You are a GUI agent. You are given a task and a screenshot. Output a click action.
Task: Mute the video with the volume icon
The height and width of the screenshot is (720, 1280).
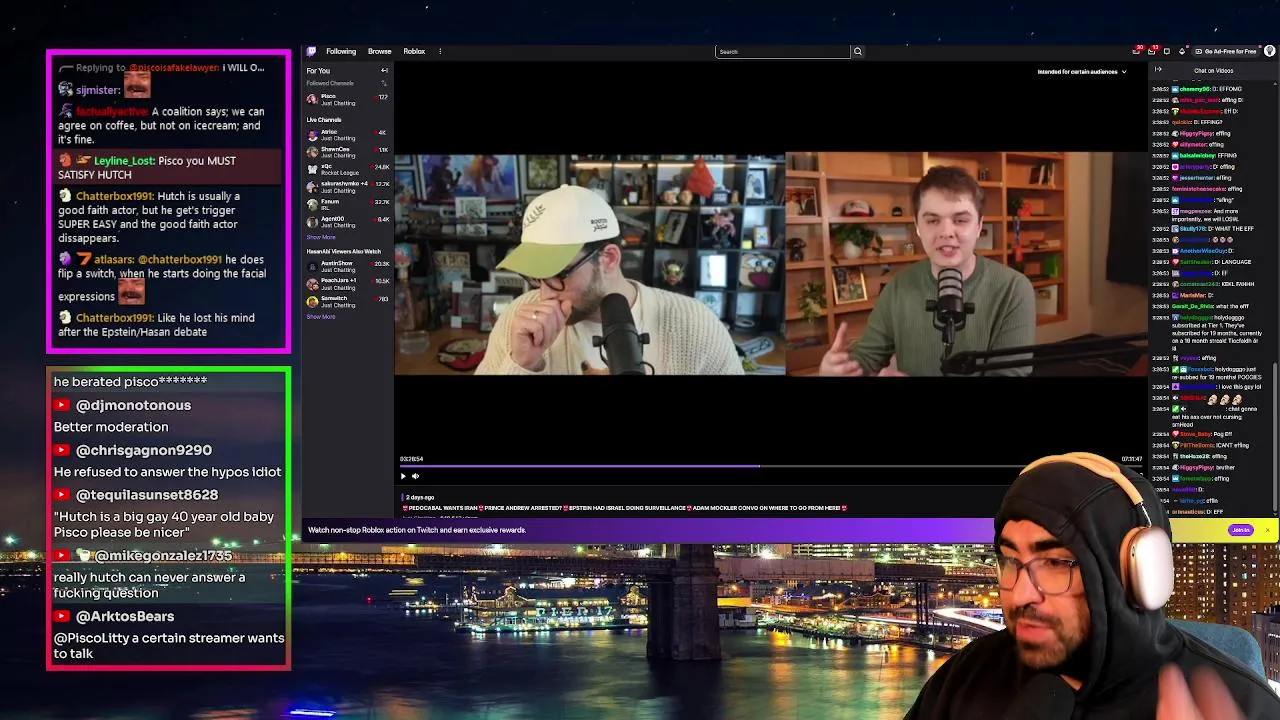click(x=415, y=476)
